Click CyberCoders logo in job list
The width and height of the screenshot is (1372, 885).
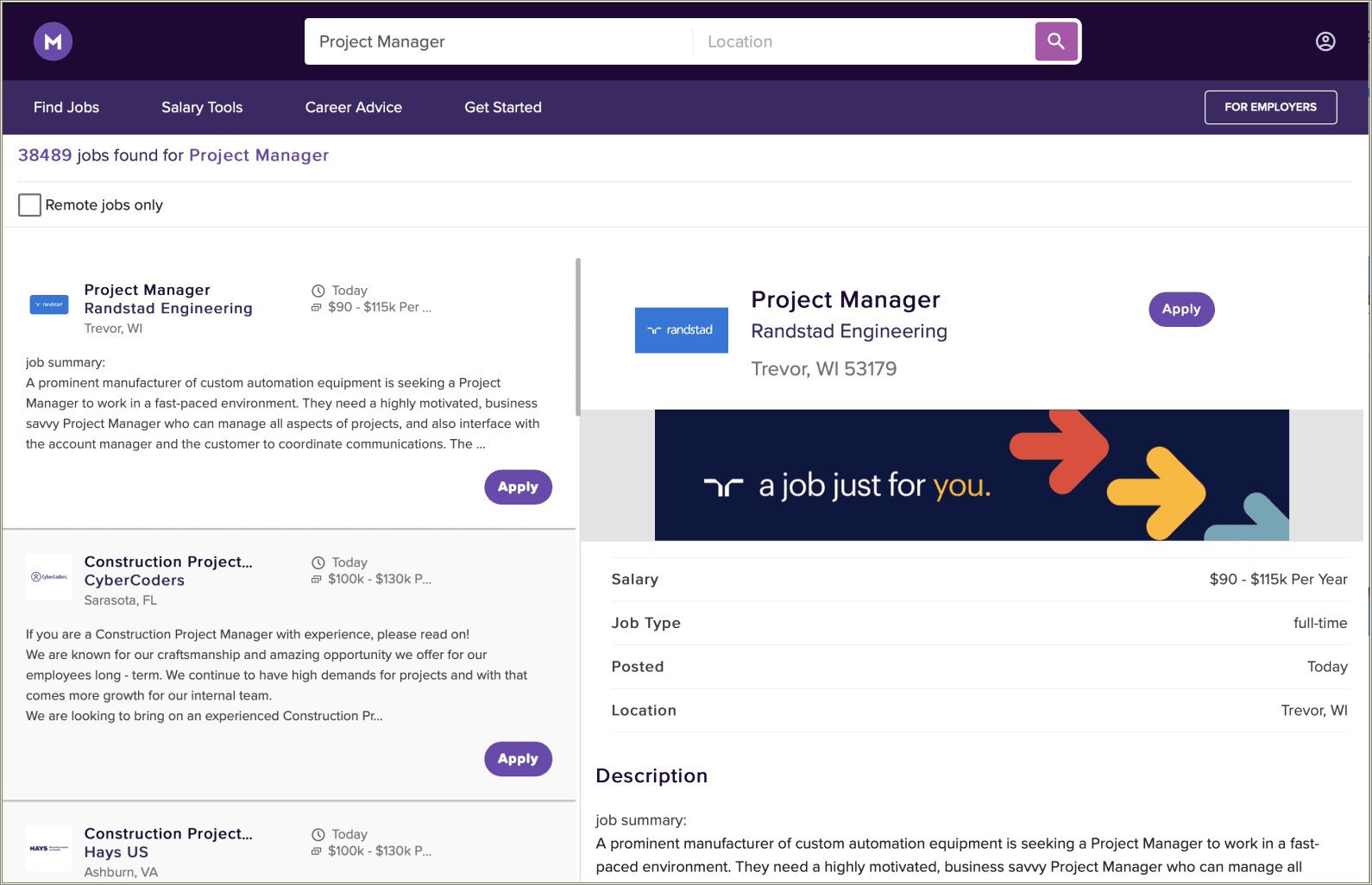pos(49,576)
